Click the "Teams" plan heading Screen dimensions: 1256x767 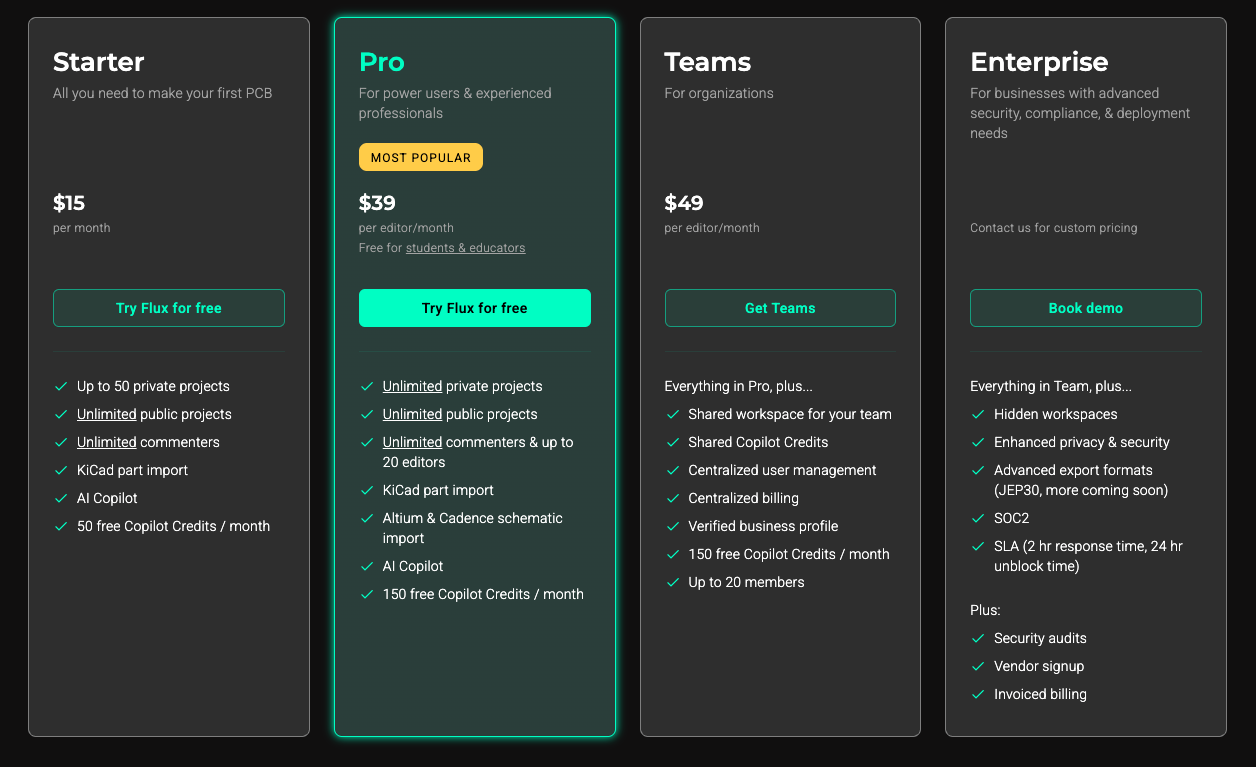click(x=708, y=62)
